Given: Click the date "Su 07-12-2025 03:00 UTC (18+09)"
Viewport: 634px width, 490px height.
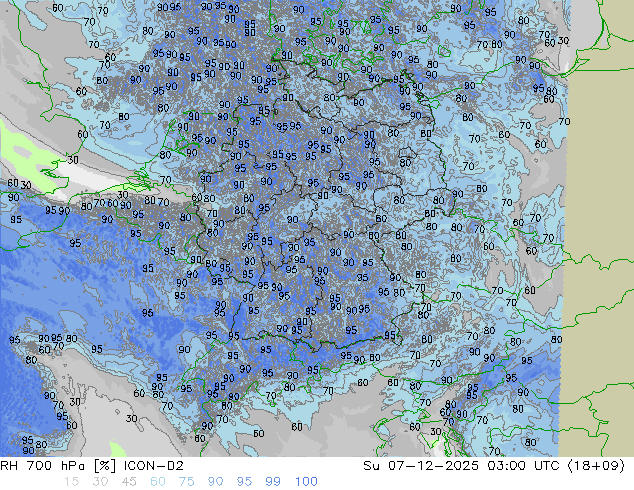Looking at the screenshot, I should [494, 466].
